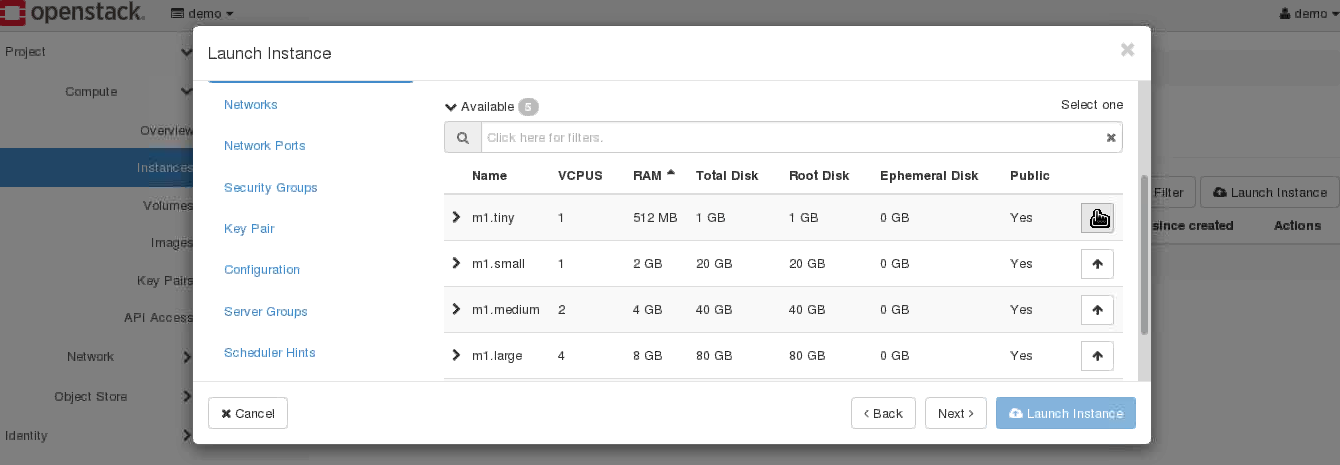The height and width of the screenshot is (465, 1340).
Task: Sort flavors by Ephemeral Disk column
Action: coord(929,176)
